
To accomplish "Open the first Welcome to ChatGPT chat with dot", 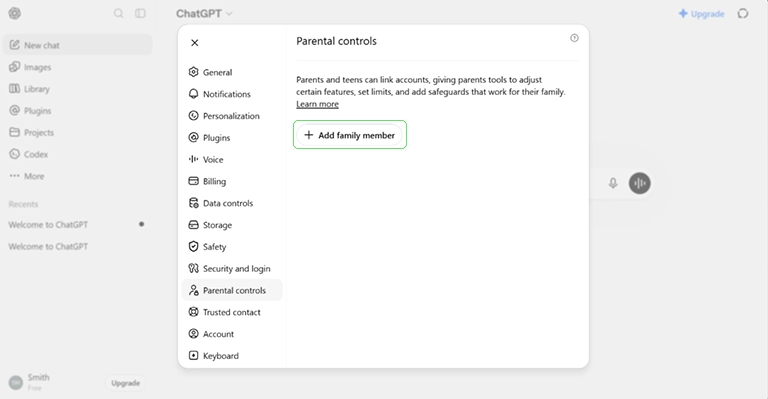I will coord(77,225).
